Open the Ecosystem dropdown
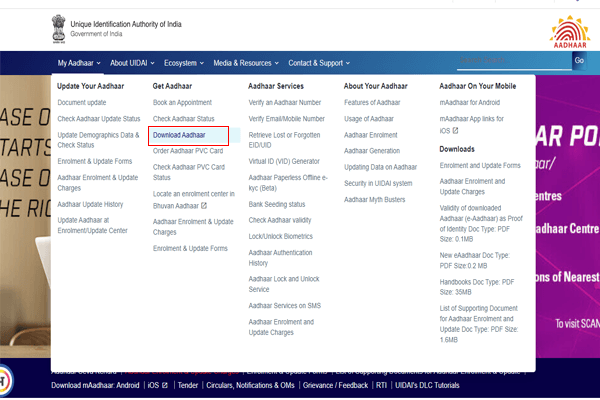Image resolution: width=600 pixels, height=400 pixels. (184, 63)
